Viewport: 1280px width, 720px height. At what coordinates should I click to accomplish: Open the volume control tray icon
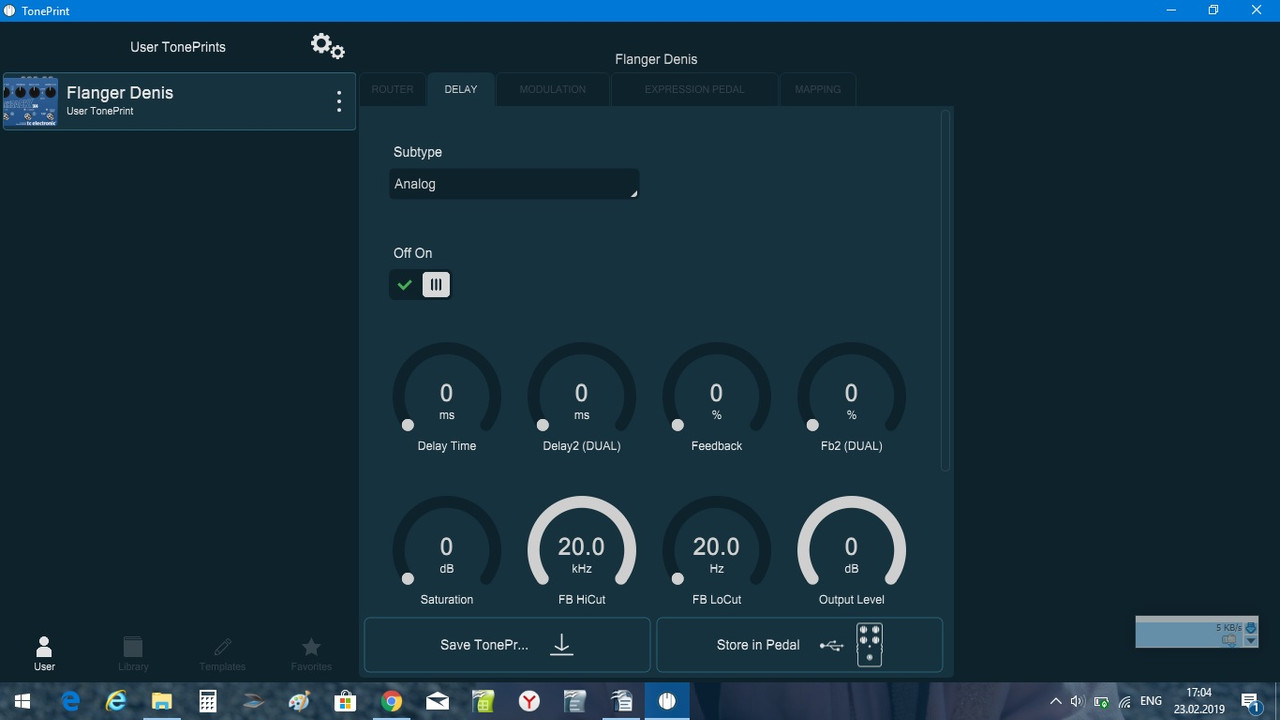tap(1077, 702)
